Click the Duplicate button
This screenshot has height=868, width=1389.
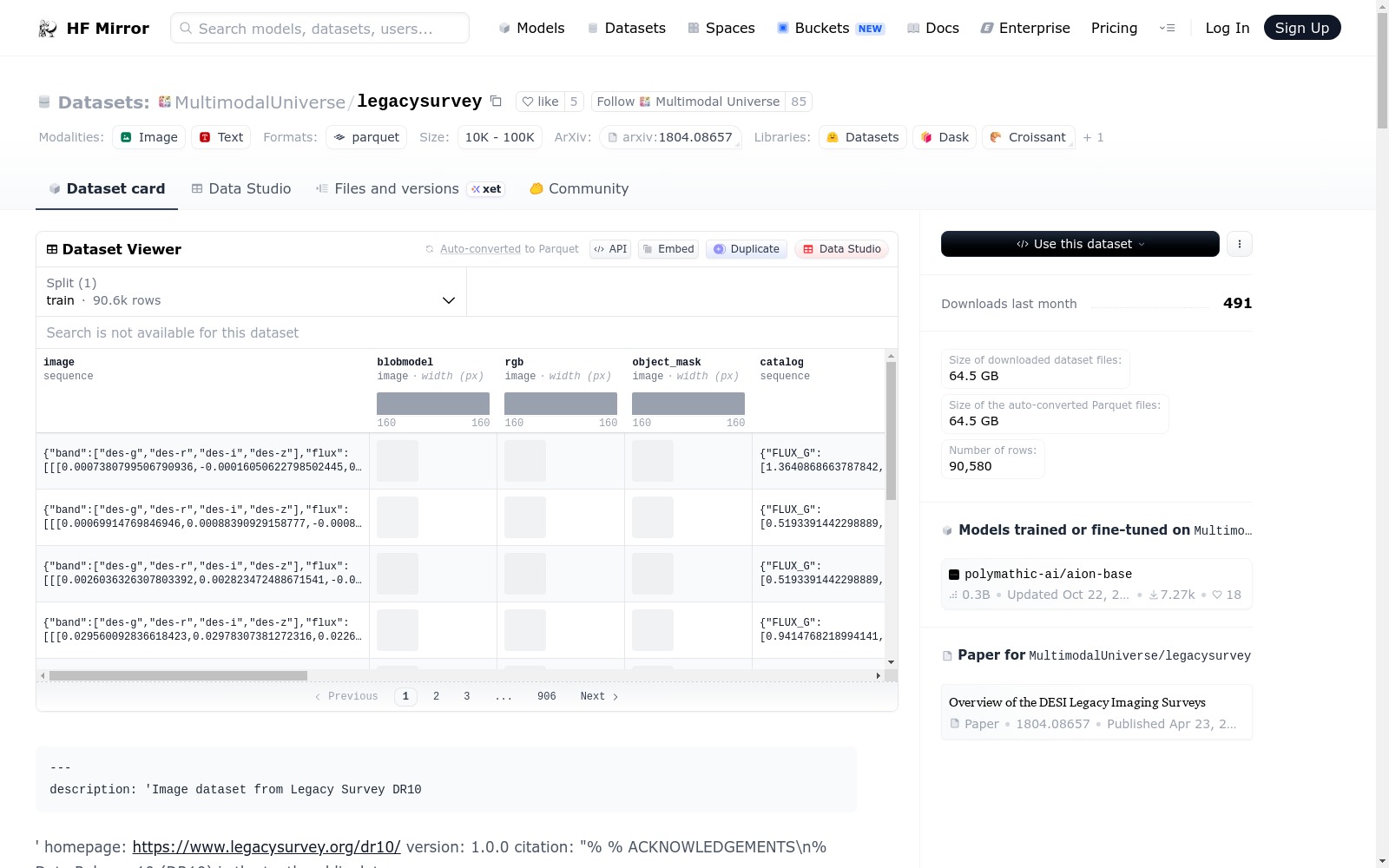(747, 249)
